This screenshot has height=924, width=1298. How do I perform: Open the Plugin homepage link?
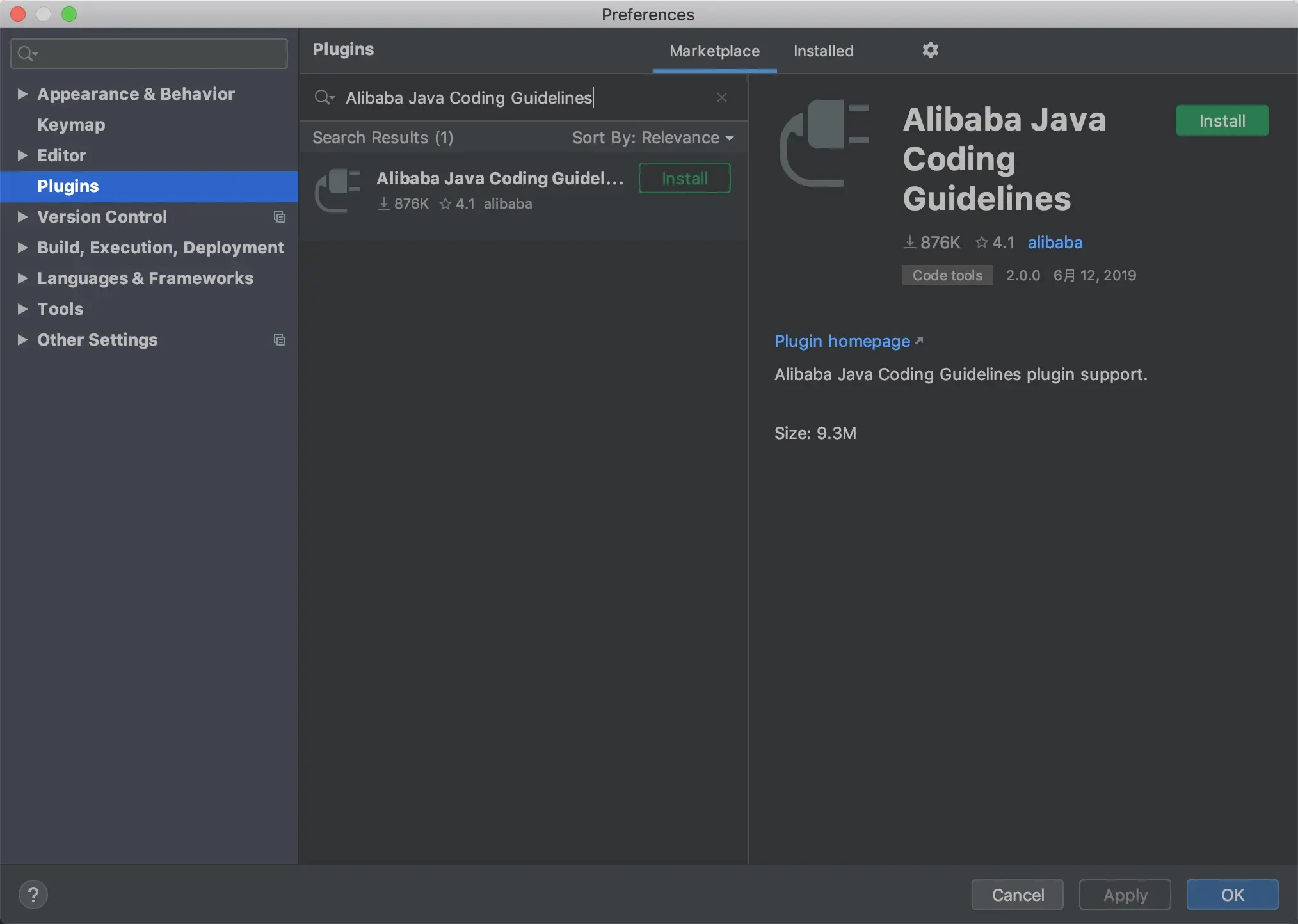click(x=842, y=341)
